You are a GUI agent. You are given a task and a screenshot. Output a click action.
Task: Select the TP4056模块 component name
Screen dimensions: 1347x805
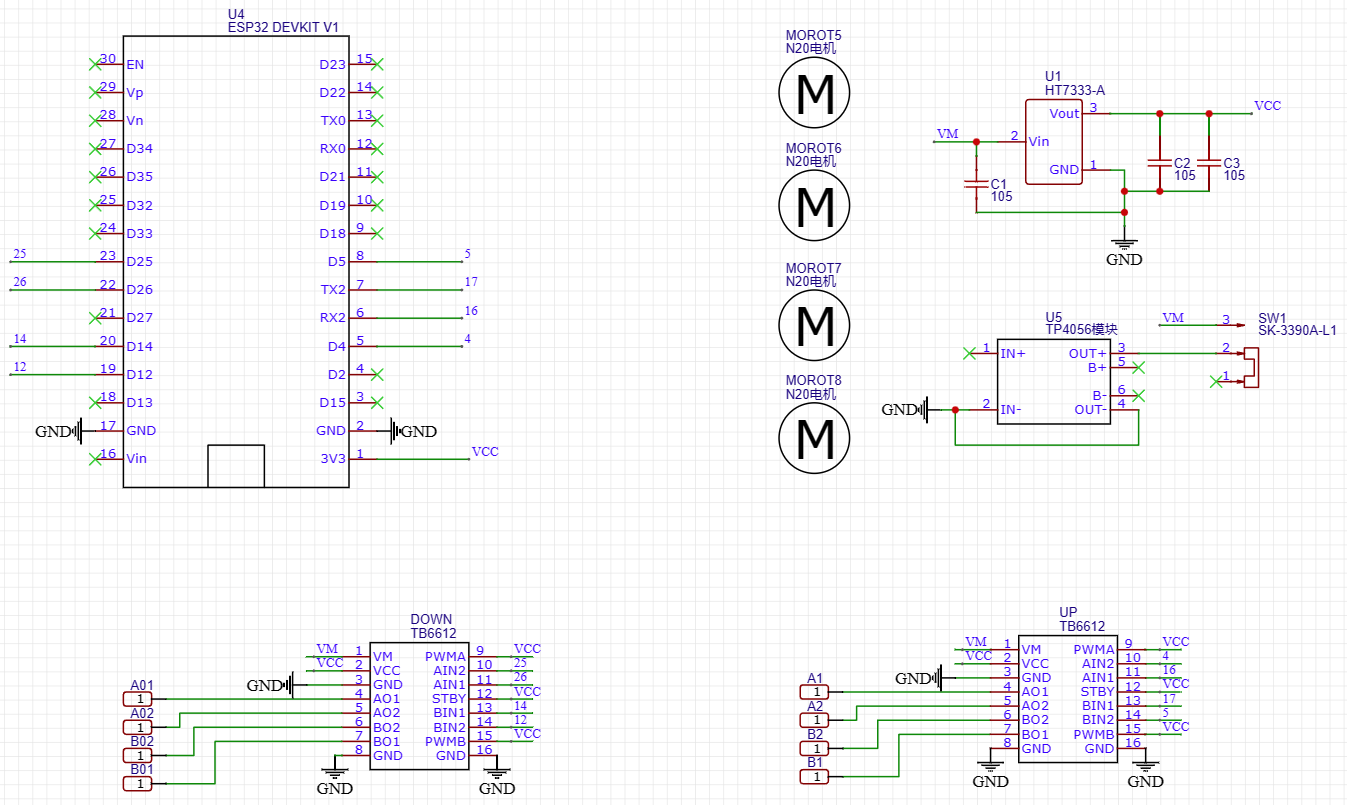pos(1081,329)
